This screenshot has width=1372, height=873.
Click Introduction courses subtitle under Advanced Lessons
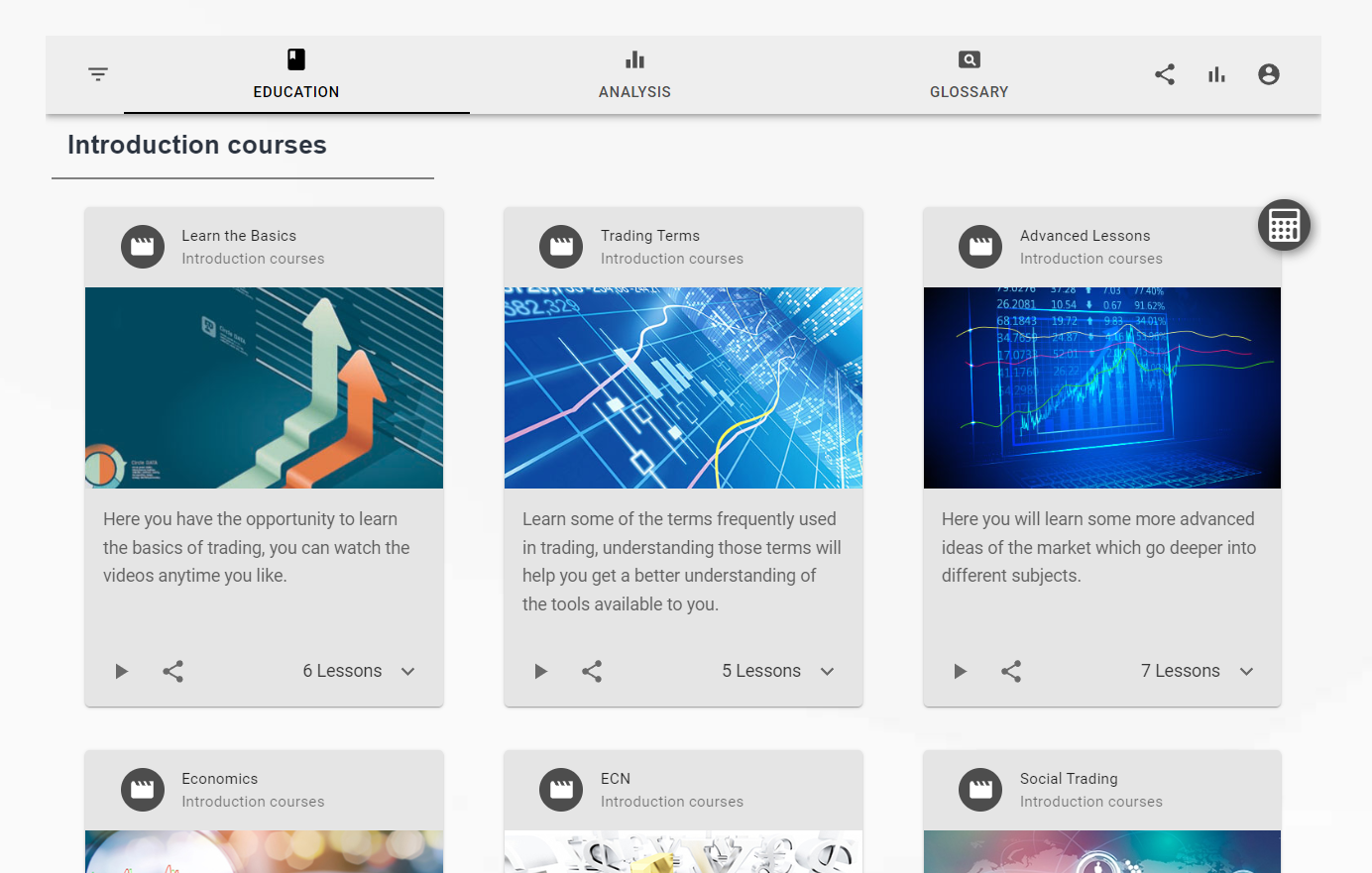pos(1091,259)
